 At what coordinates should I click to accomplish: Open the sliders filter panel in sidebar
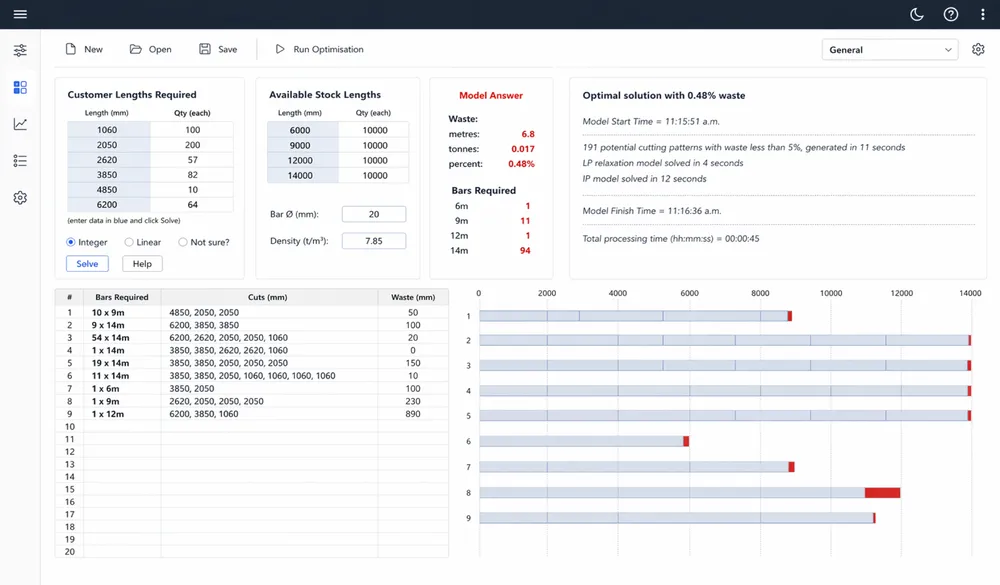[x=20, y=50]
